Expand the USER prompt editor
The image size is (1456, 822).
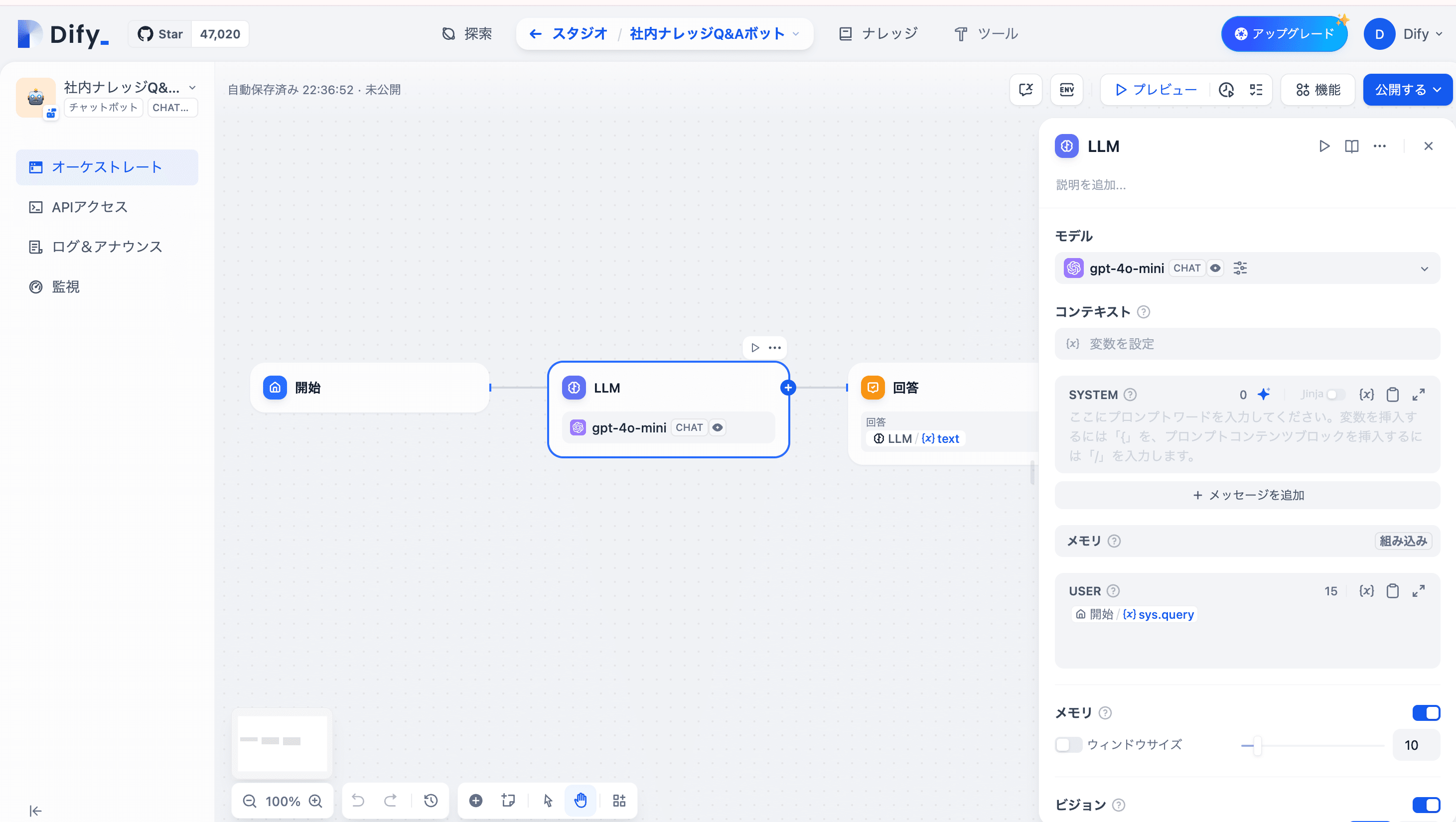click(1418, 591)
